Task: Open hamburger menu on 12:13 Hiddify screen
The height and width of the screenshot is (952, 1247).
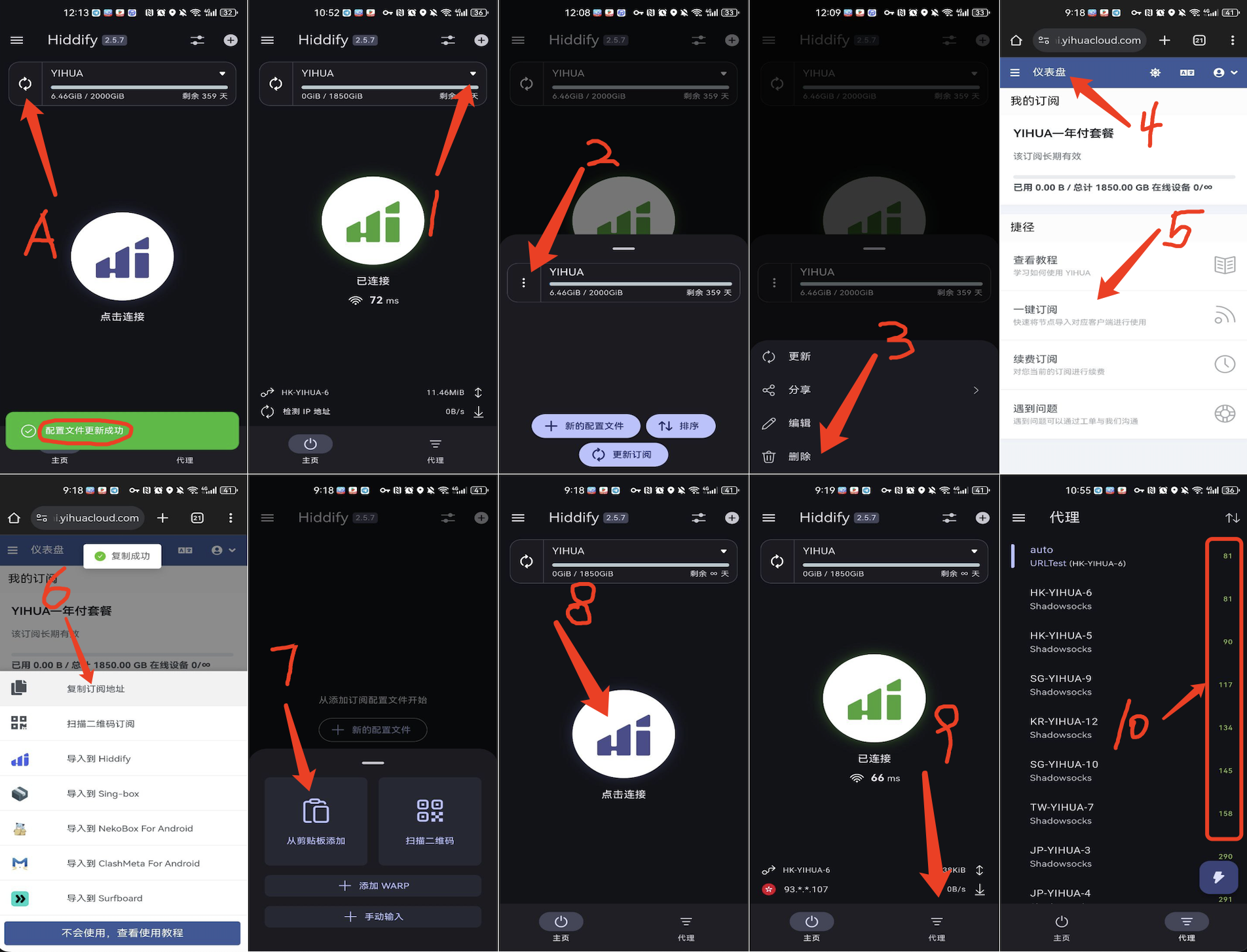Action: pyautogui.click(x=17, y=40)
